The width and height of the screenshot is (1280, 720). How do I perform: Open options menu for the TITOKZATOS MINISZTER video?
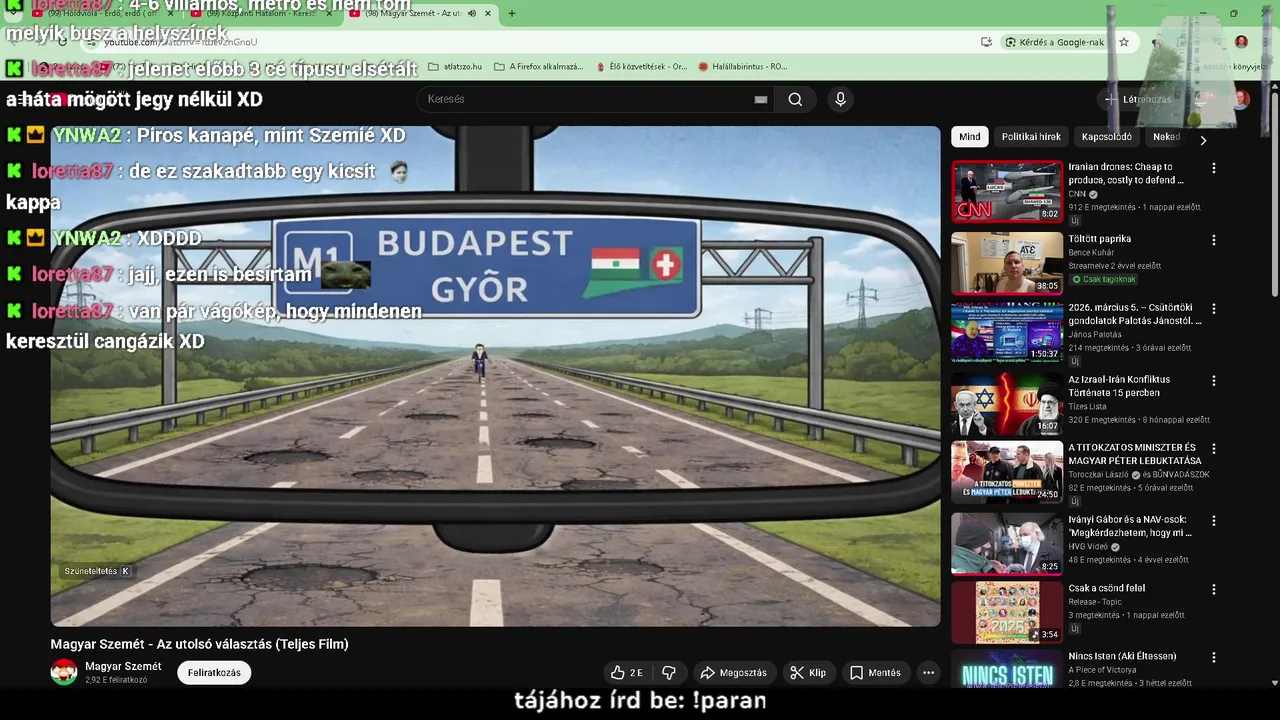(x=1214, y=449)
